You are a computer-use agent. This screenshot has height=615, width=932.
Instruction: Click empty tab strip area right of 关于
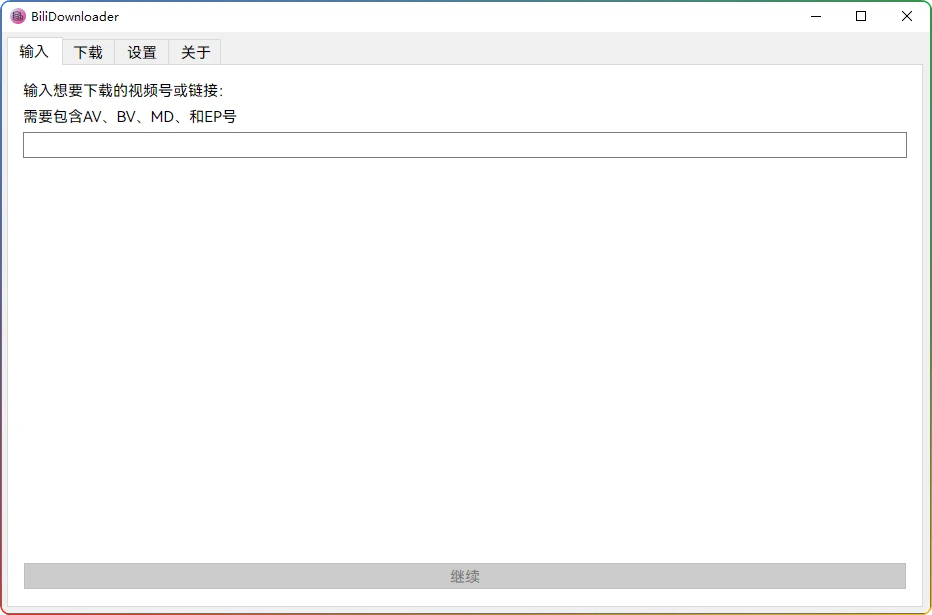(x=570, y=52)
